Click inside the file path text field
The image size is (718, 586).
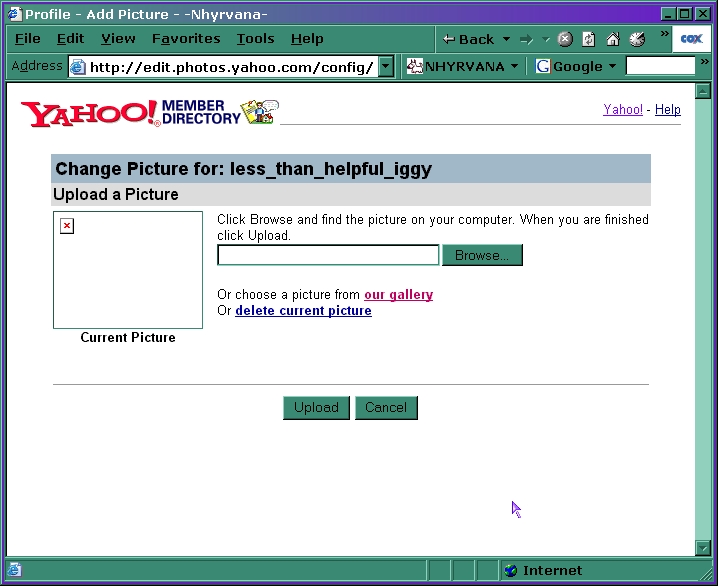click(x=328, y=256)
